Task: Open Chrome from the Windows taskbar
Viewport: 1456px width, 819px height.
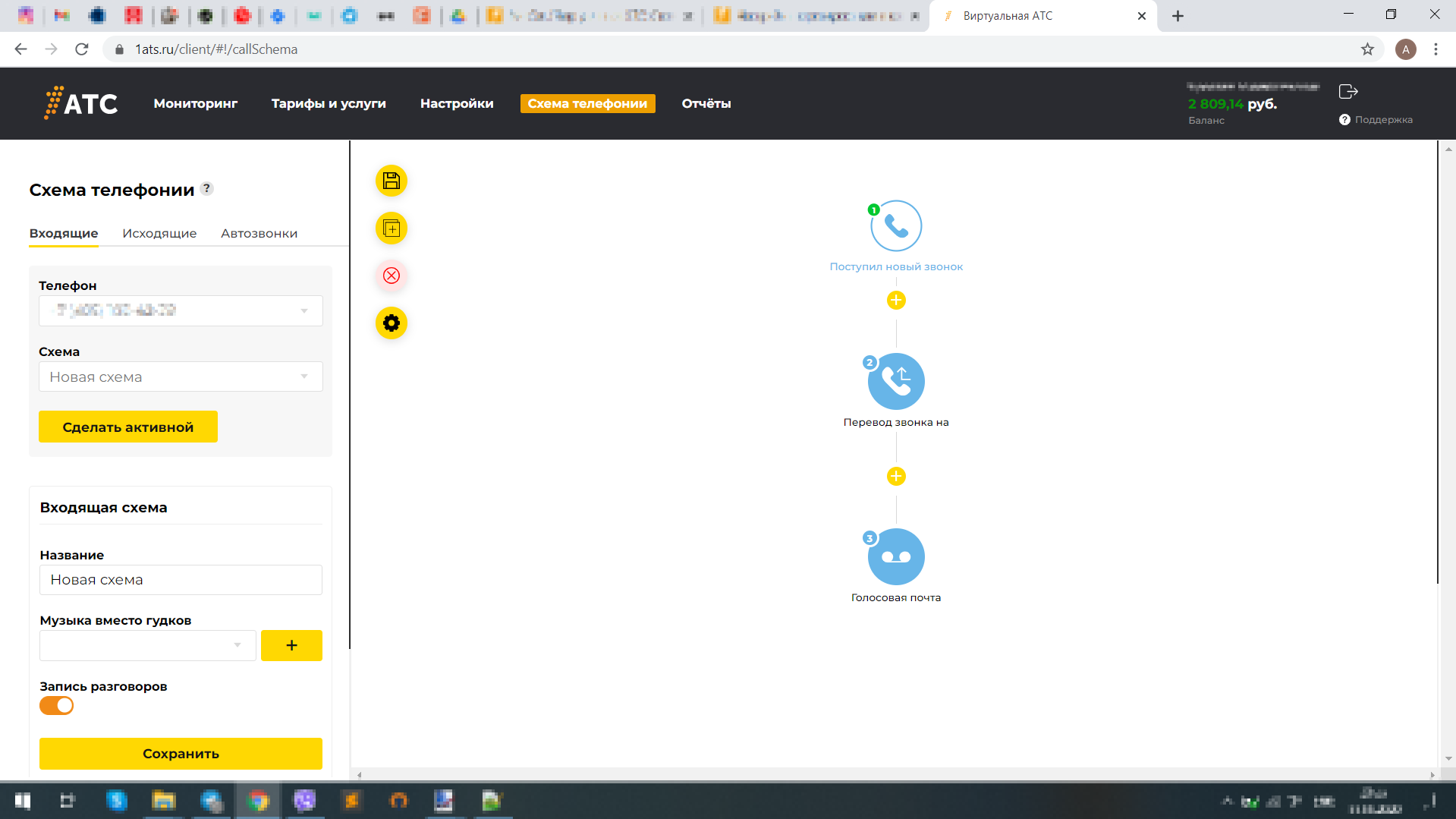Action: coord(258,801)
